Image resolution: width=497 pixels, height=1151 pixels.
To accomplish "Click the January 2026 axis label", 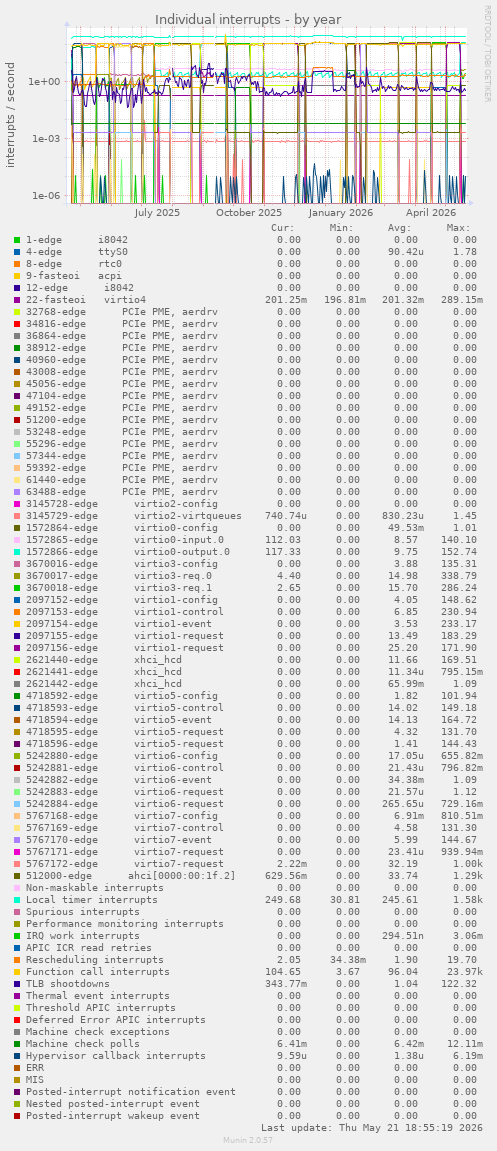I will (x=341, y=212).
